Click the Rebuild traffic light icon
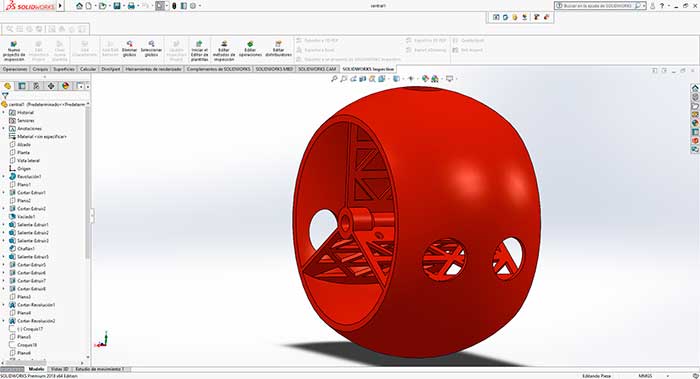This screenshot has height=379, width=700. (x=174, y=6)
